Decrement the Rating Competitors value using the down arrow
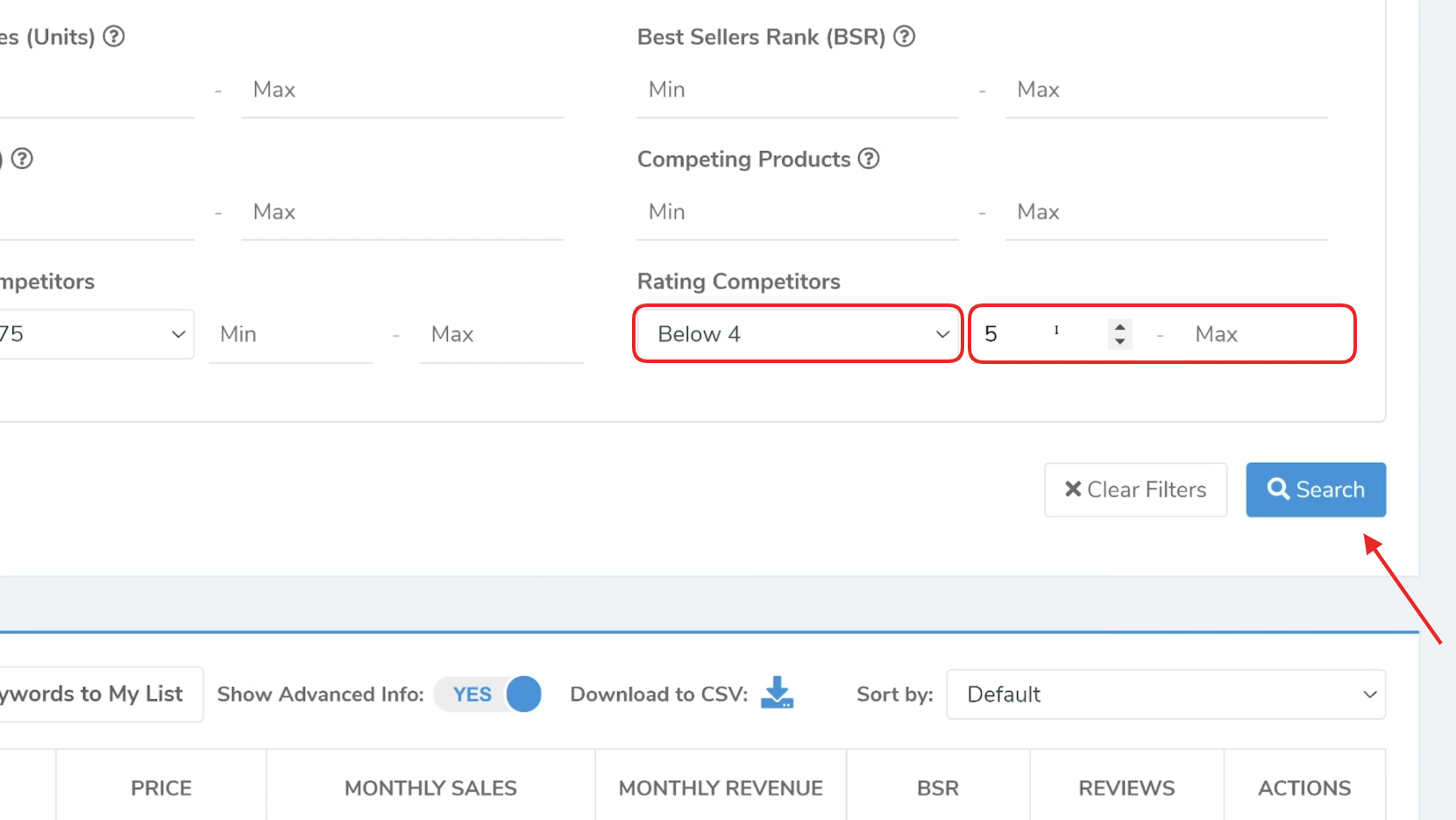 tap(1119, 342)
